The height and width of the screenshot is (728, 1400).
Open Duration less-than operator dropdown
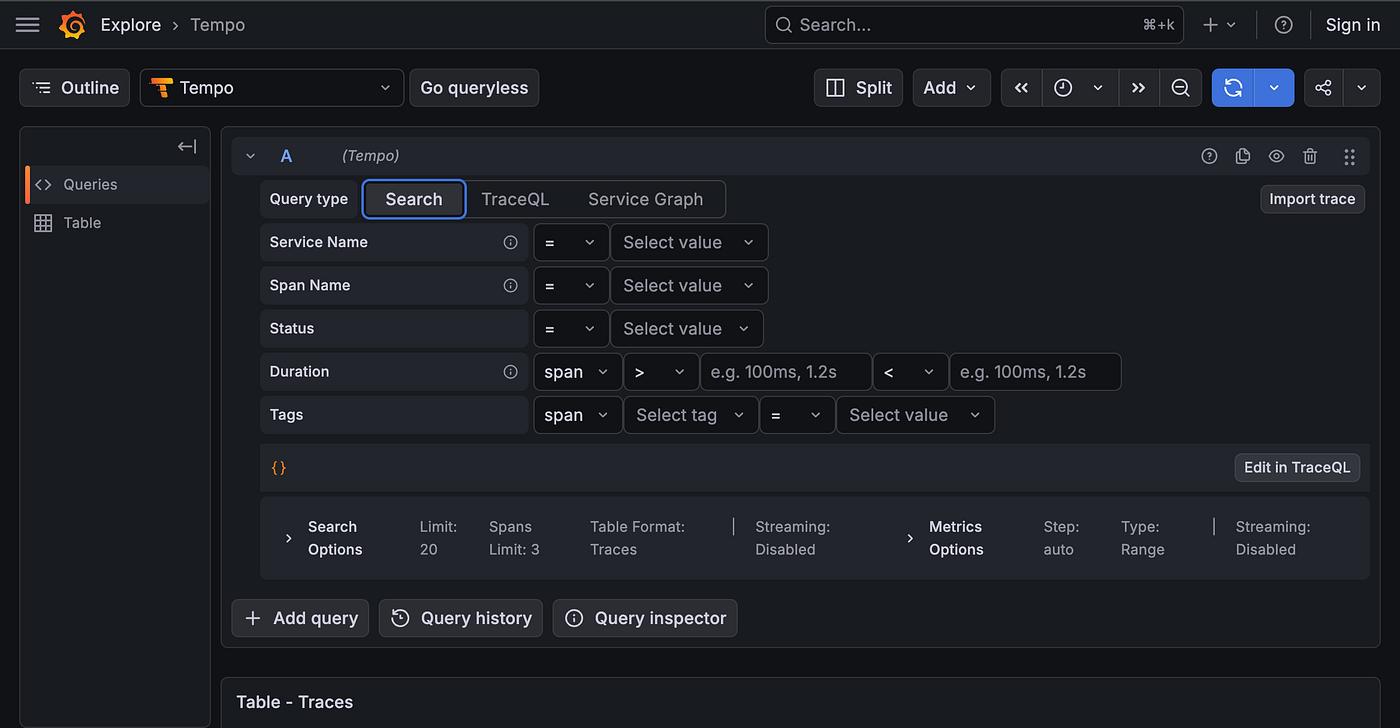pyautogui.click(x=910, y=372)
